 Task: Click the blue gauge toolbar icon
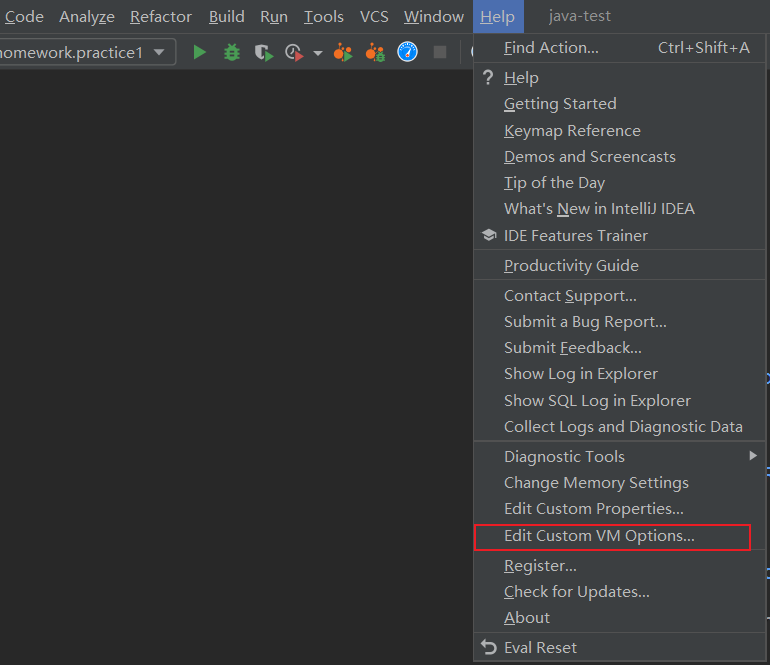click(x=407, y=52)
